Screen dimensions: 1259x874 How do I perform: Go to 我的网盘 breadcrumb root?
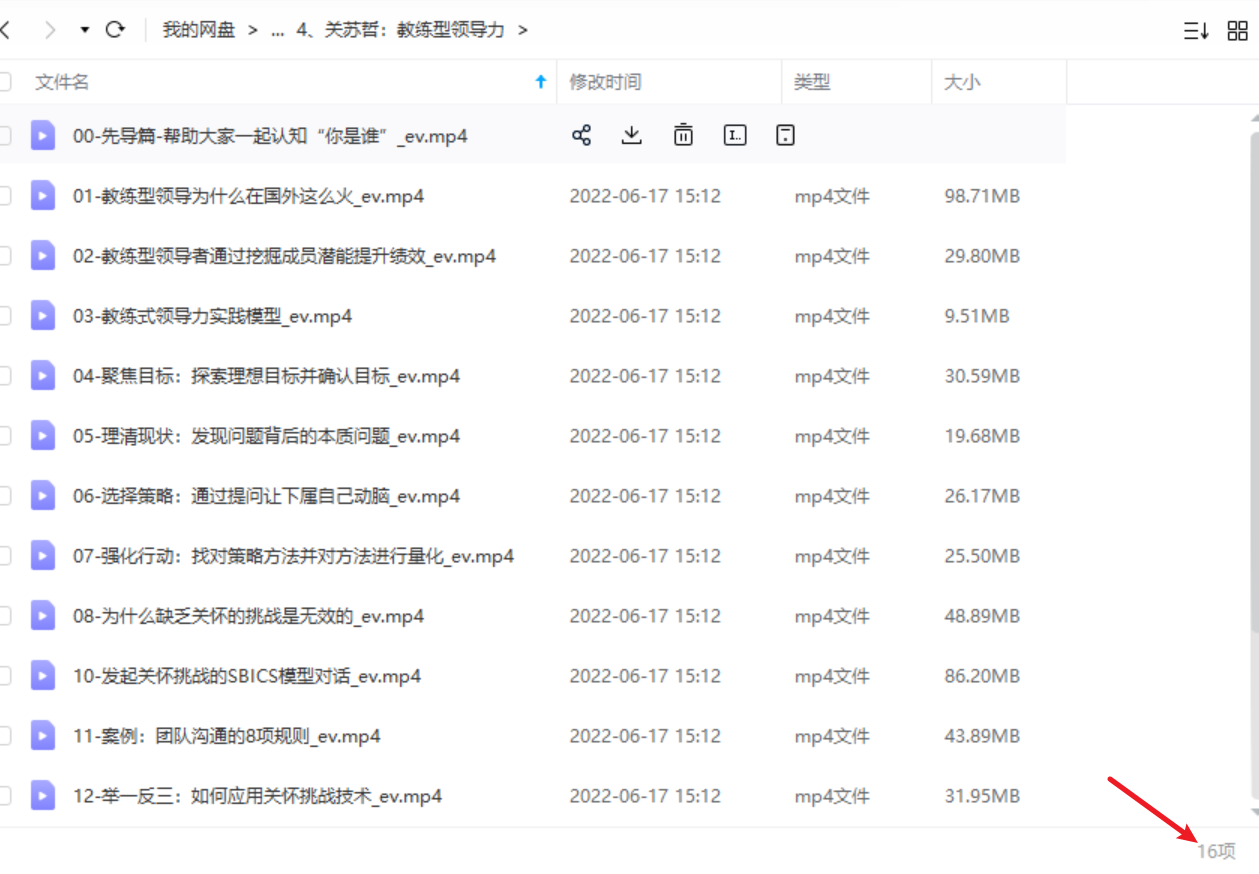[199, 30]
